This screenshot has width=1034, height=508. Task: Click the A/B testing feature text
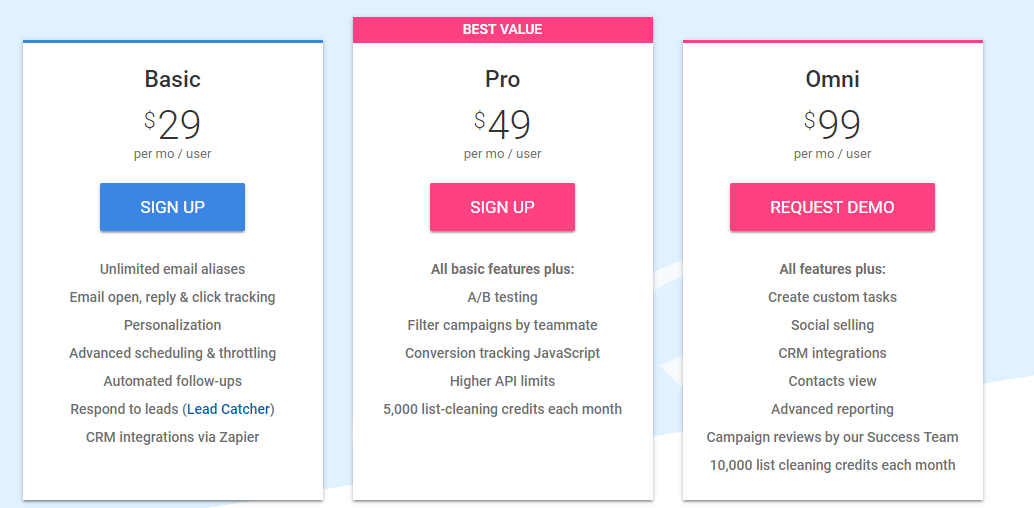coord(502,297)
